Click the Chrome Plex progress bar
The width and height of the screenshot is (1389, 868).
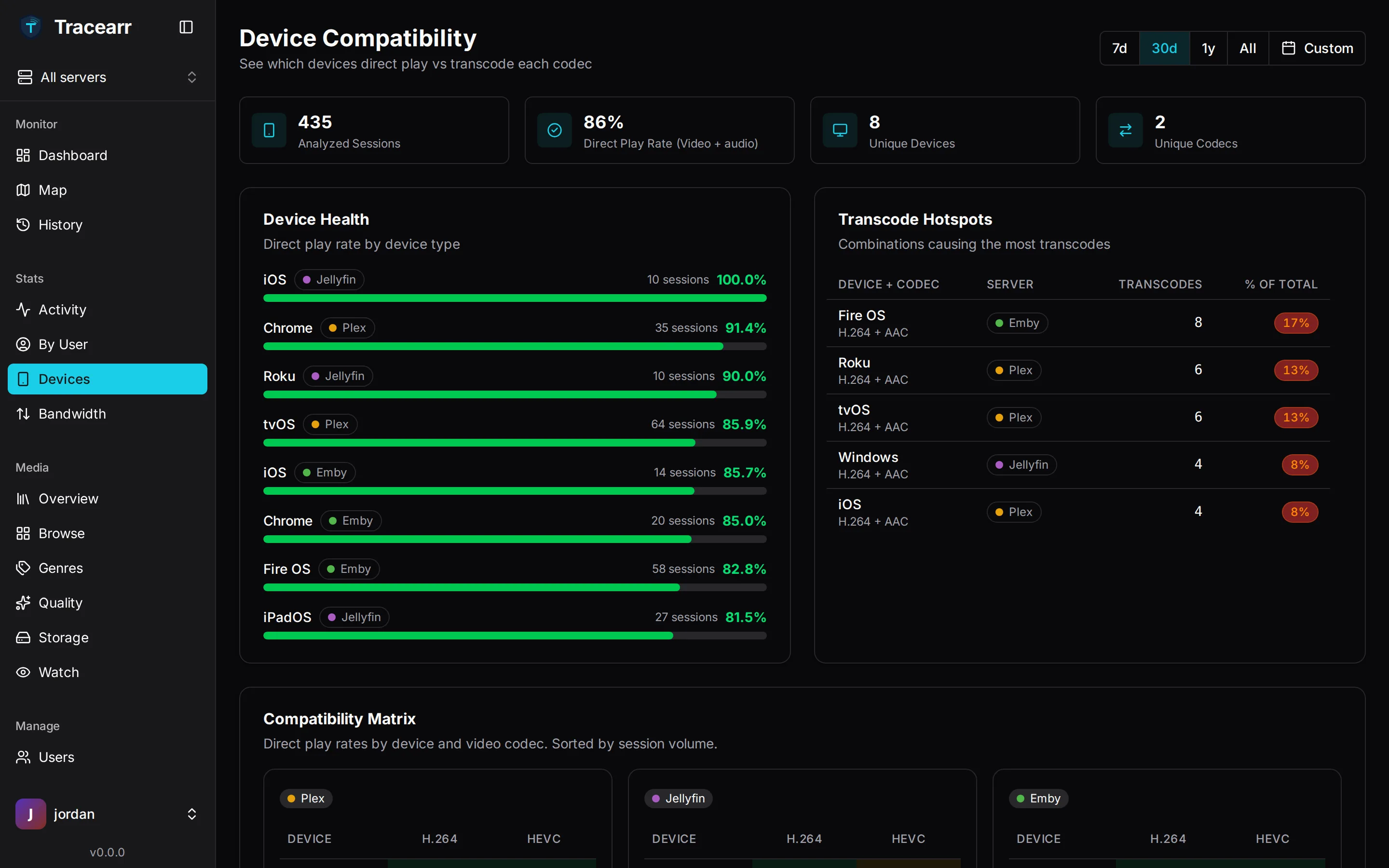(515, 346)
